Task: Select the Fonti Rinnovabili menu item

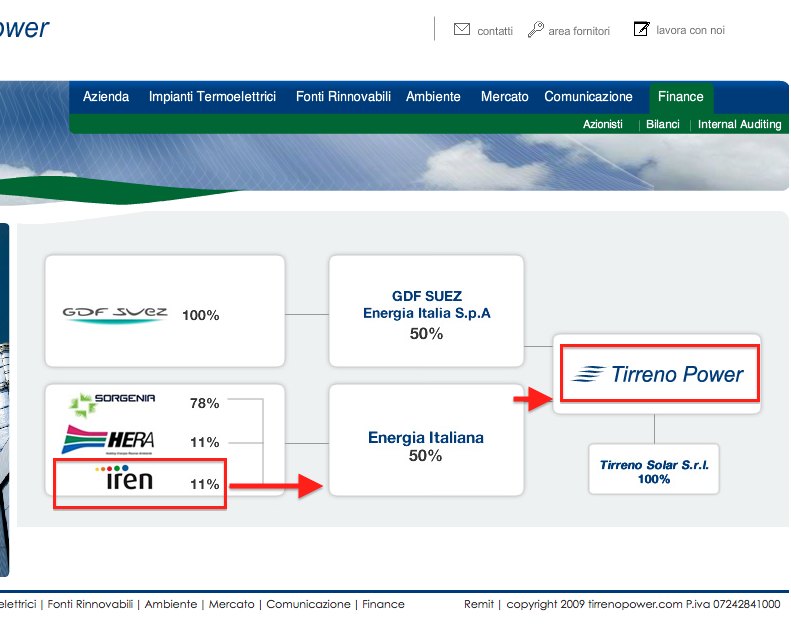Action: (x=341, y=97)
